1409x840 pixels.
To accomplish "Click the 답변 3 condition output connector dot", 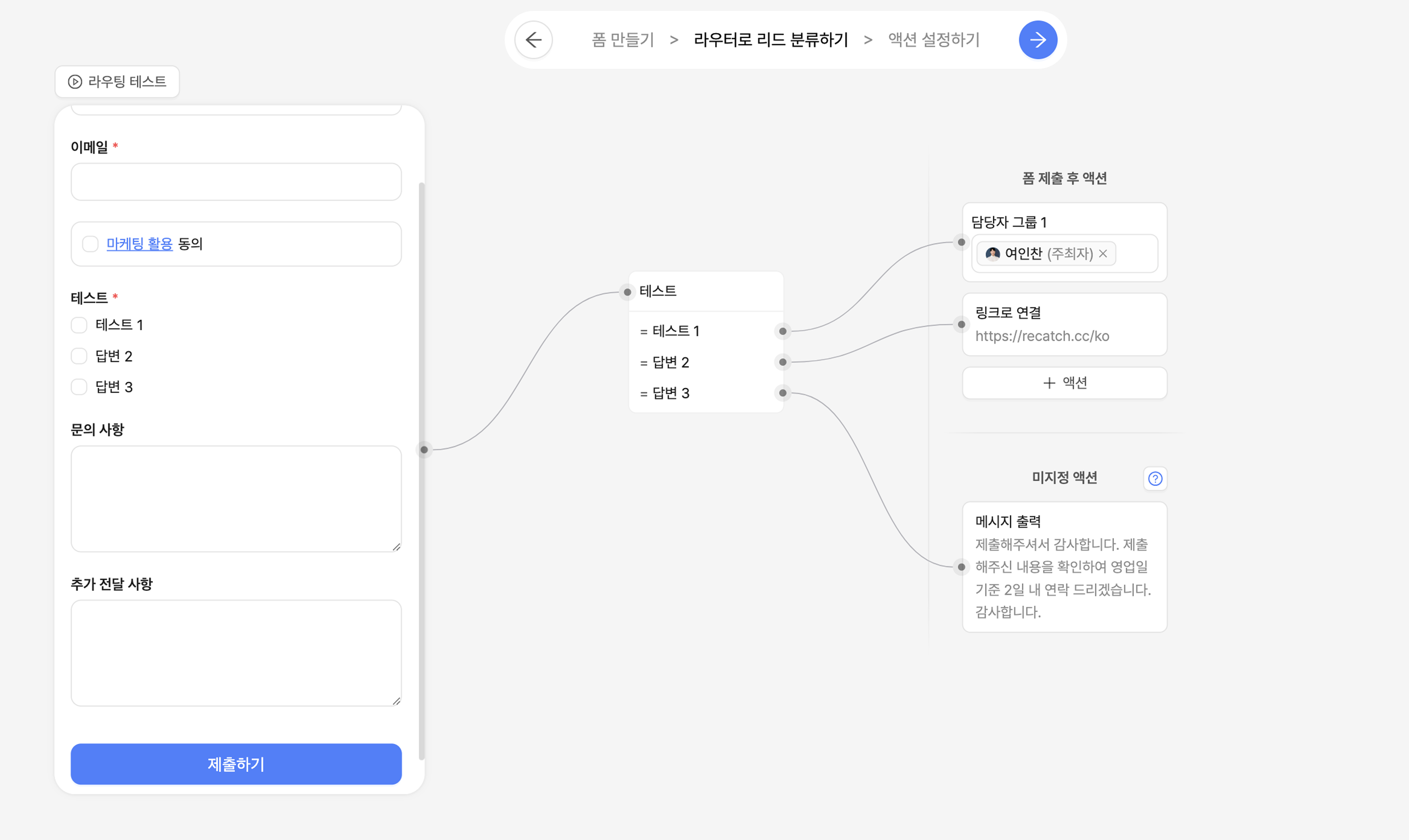I will coord(782,393).
